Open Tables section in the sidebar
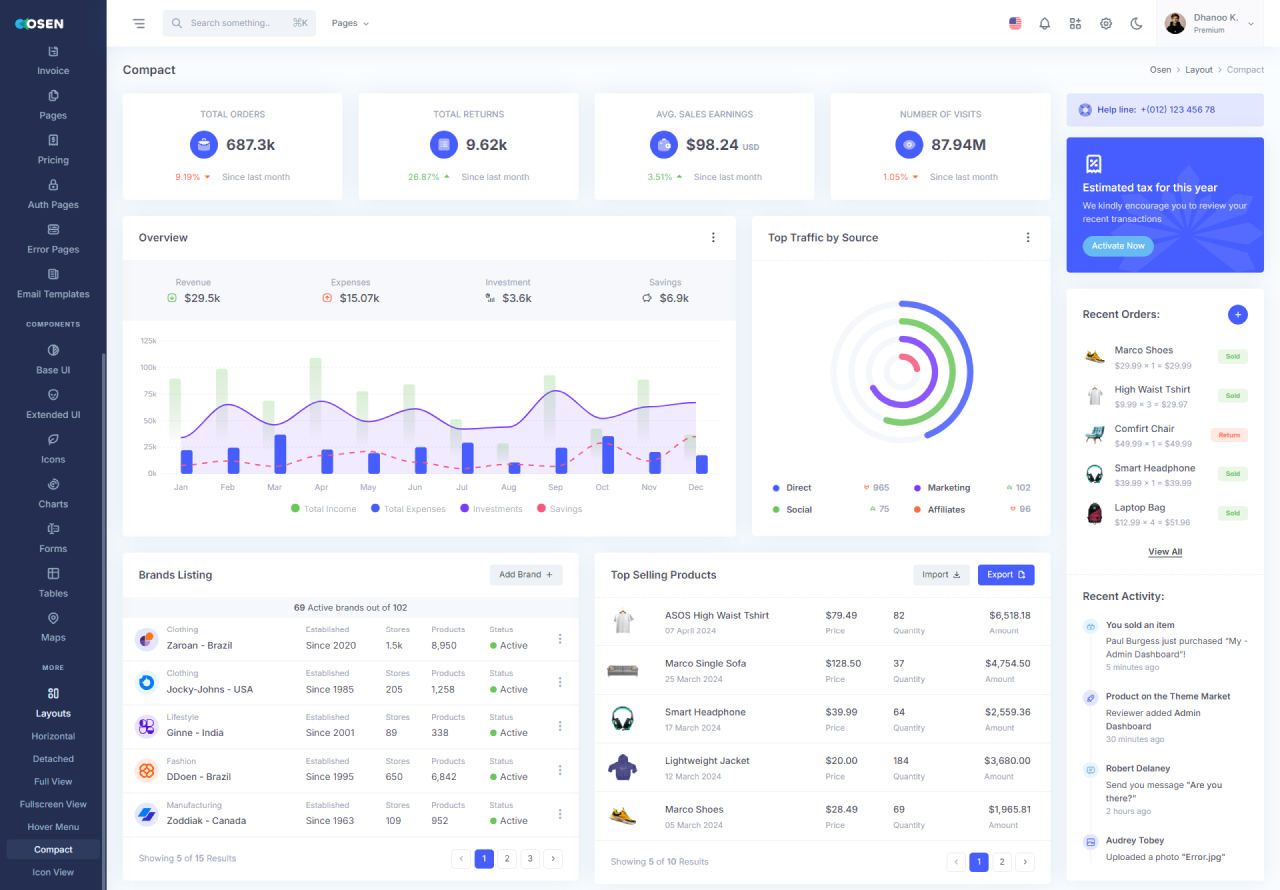Screen dimensions: 1280x890 [53, 583]
